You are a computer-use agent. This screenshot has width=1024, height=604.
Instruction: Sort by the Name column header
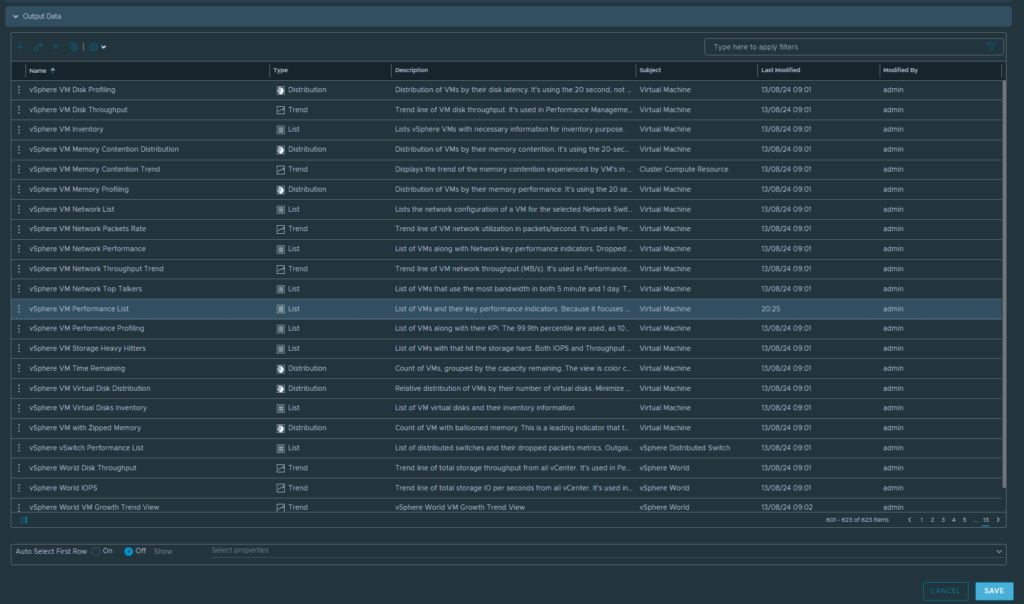pyautogui.click(x=37, y=71)
